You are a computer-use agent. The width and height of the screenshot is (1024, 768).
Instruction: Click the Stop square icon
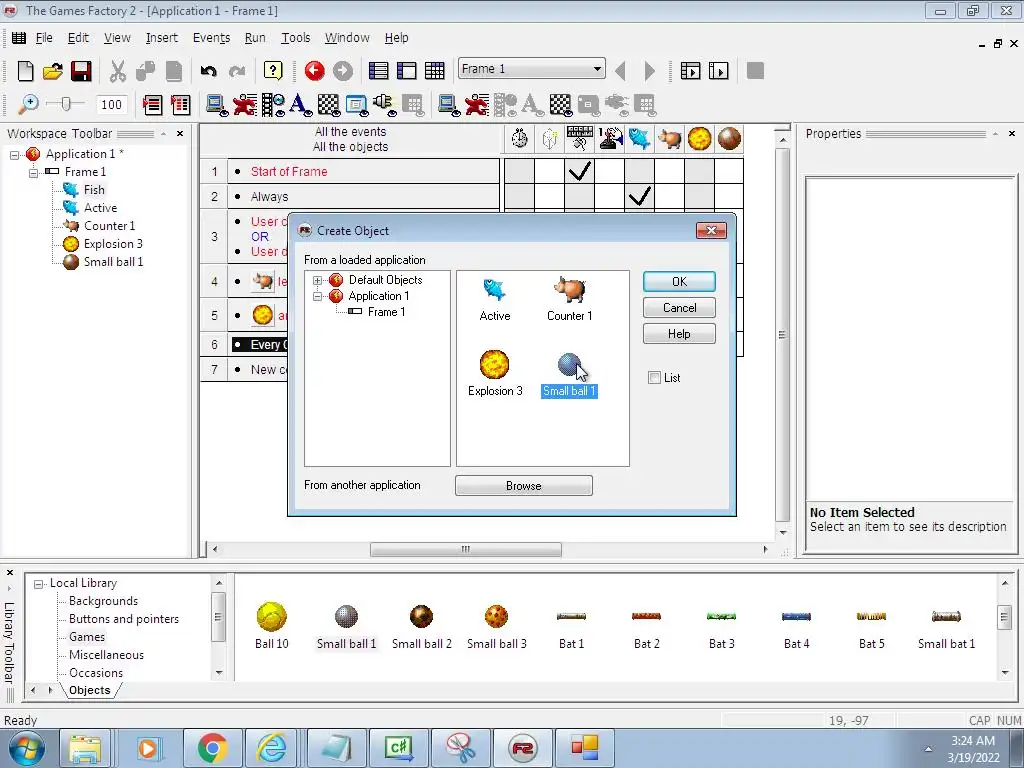click(x=755, y=71)
